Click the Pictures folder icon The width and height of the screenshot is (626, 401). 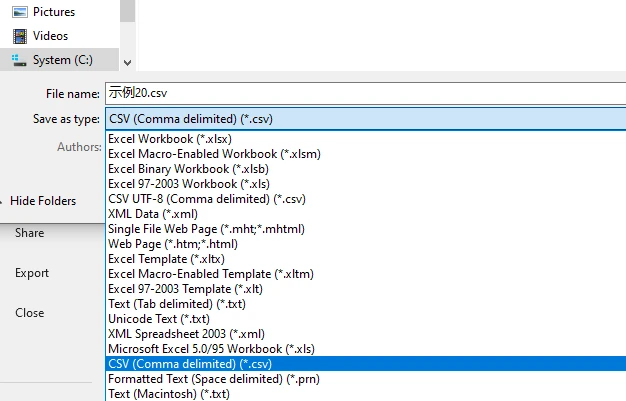coord(20,12)
